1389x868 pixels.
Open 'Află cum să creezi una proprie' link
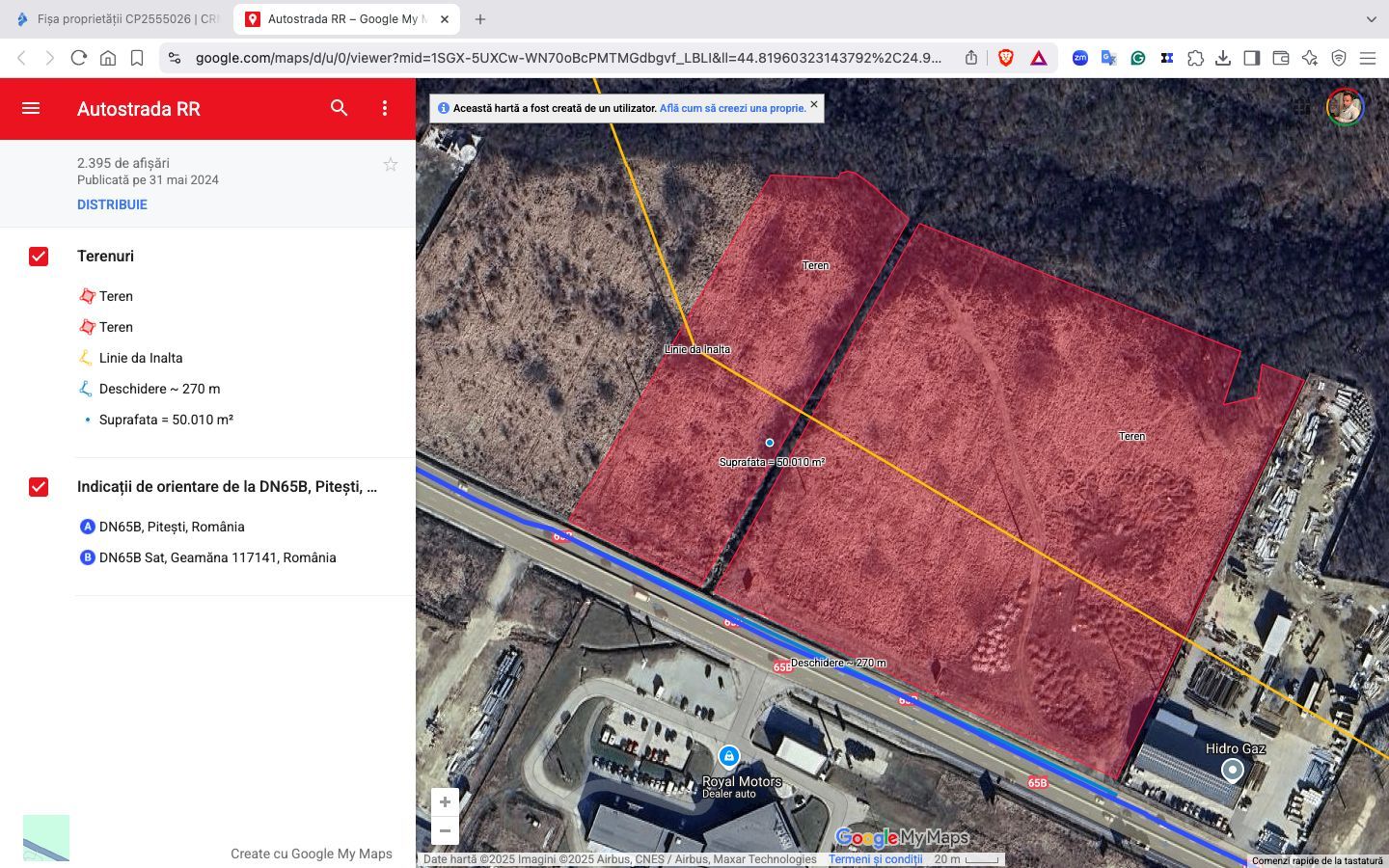click(x=732, y=108)
